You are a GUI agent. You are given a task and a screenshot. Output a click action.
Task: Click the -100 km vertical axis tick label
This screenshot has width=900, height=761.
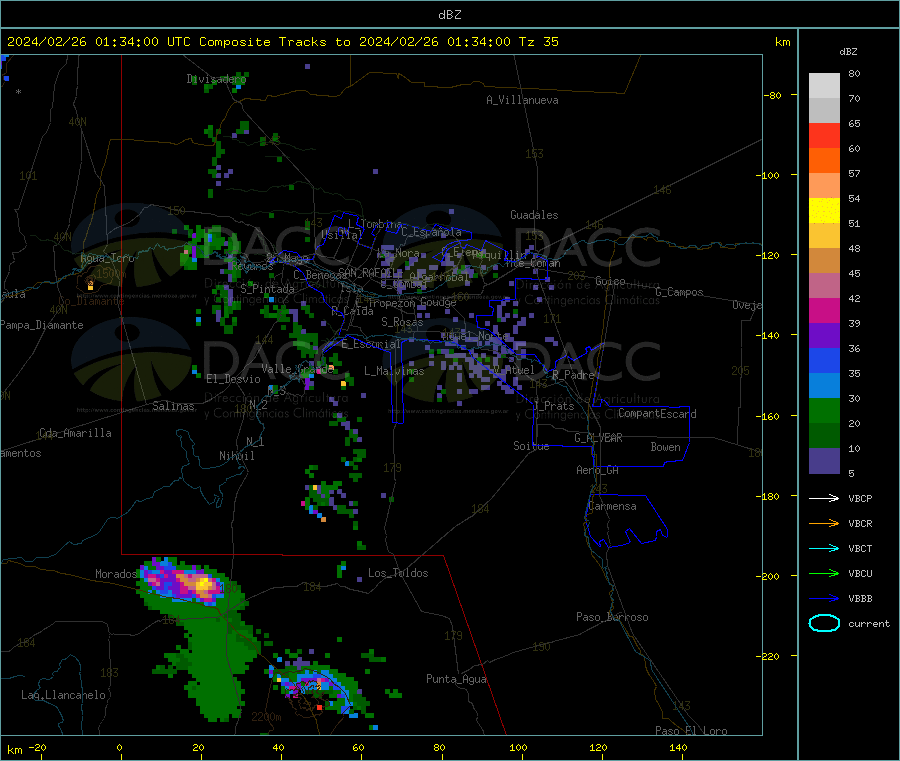(770, 175)
